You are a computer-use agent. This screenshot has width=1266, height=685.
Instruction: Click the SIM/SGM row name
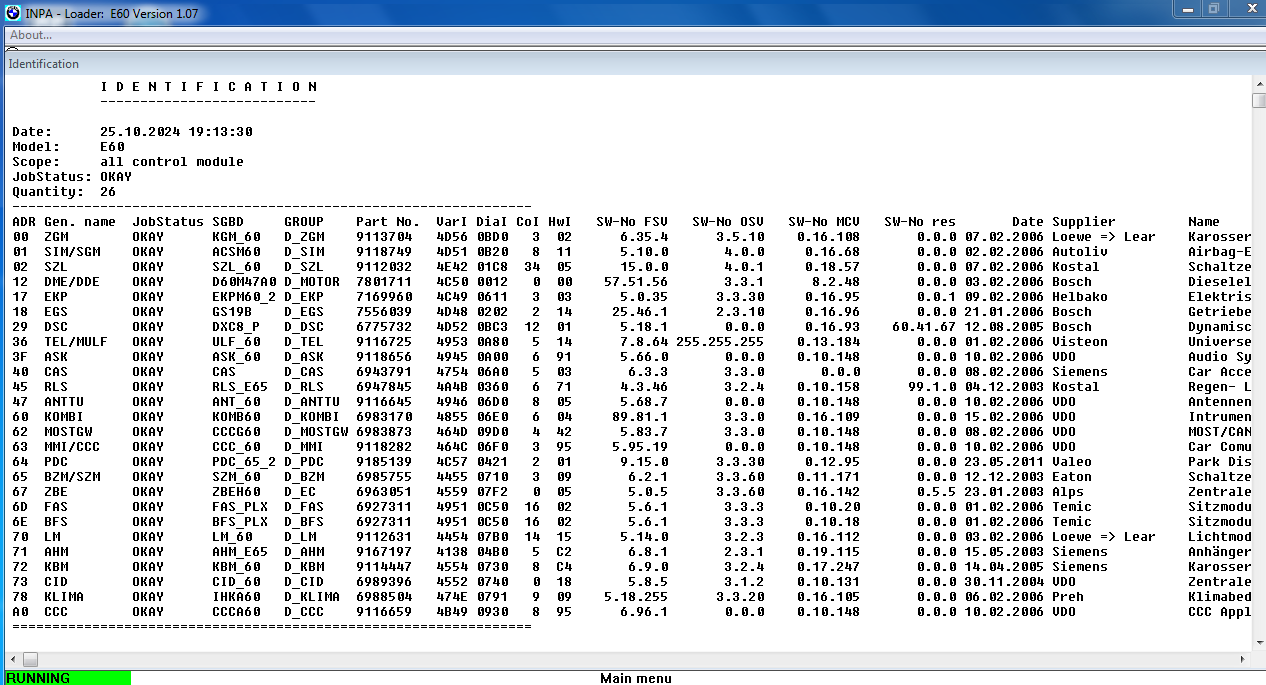[x=72, y=251]
